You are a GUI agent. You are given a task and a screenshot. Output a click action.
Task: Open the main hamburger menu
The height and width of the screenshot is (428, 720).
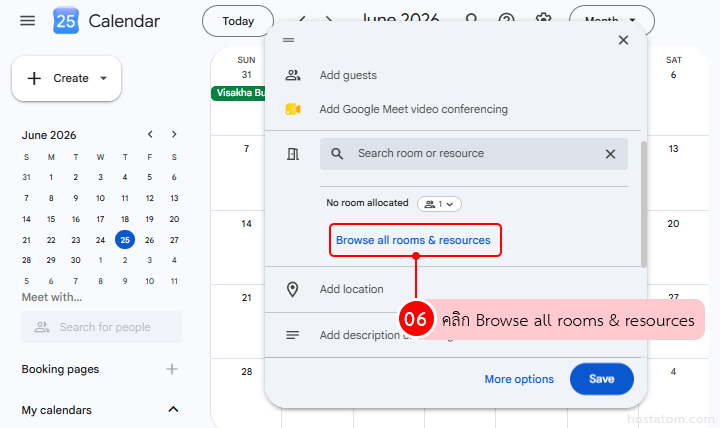pyautogui.click(x=28, y=21)
